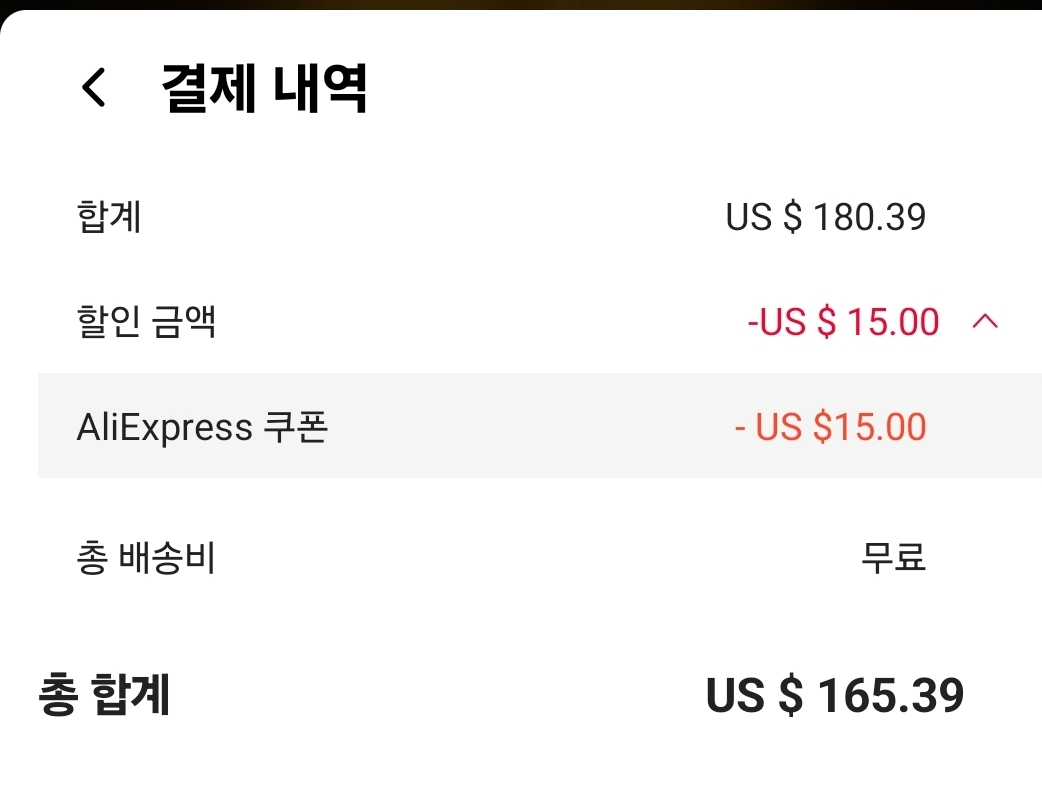The image size is (1042, 788).
Task: Select the 합계 subtotal label
Action: point(109,217)
